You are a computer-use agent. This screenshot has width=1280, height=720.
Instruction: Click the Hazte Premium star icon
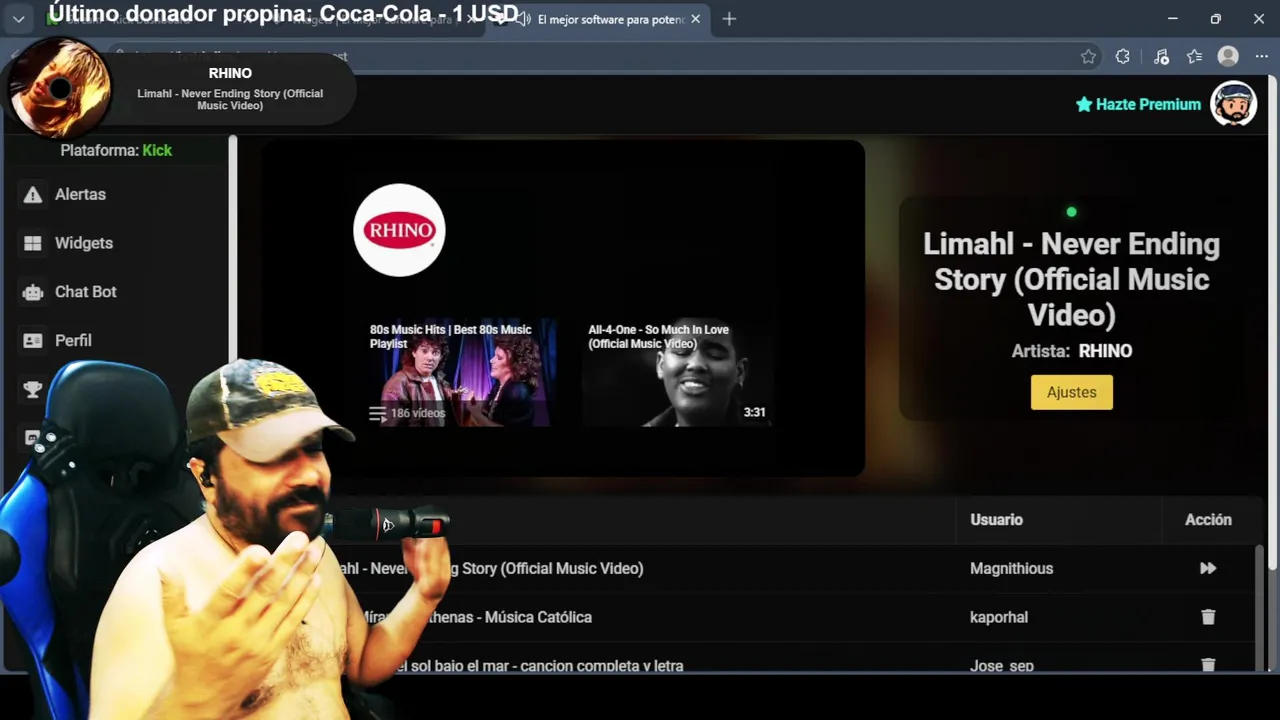(1083, 104)
